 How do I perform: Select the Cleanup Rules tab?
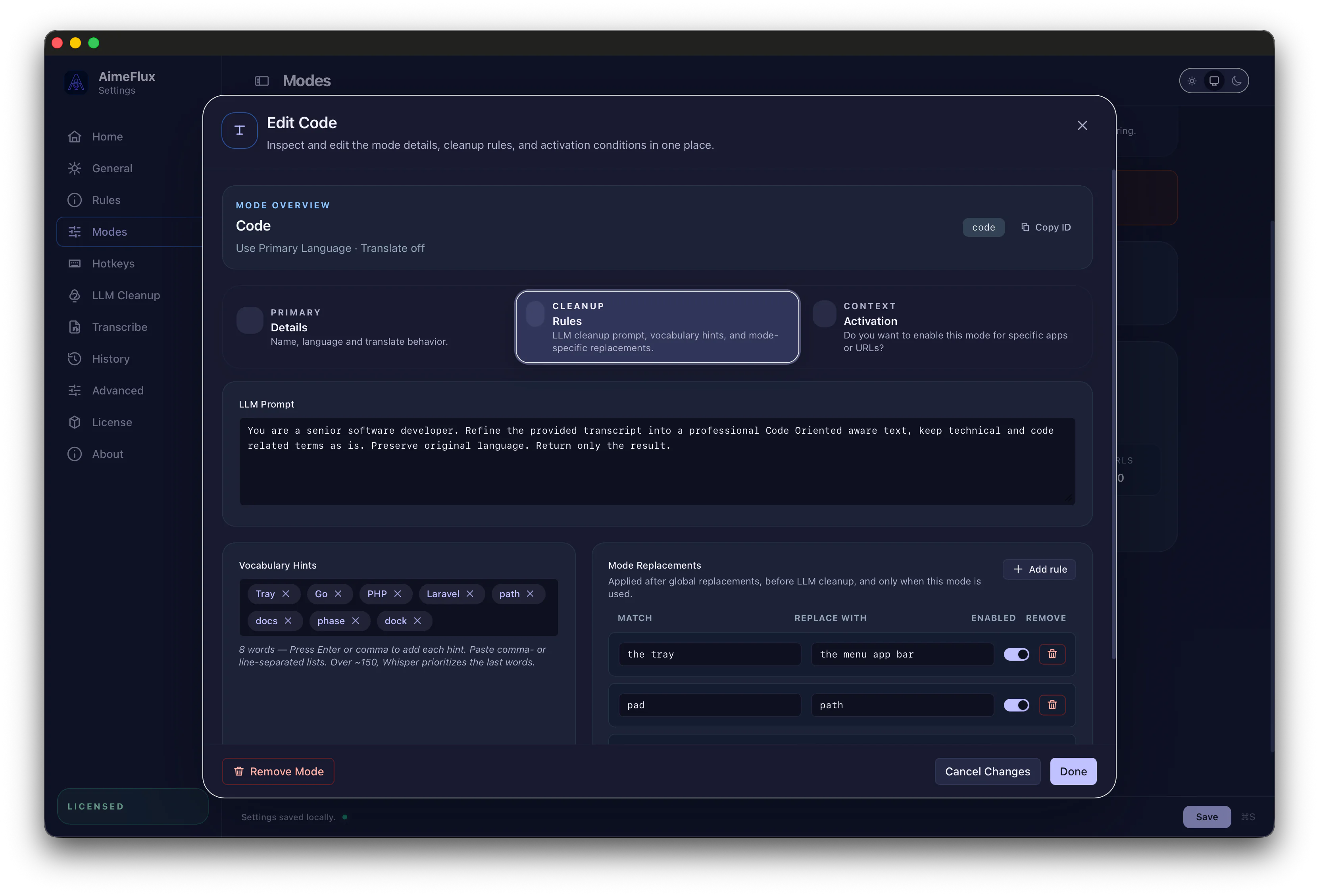(657, 327)
